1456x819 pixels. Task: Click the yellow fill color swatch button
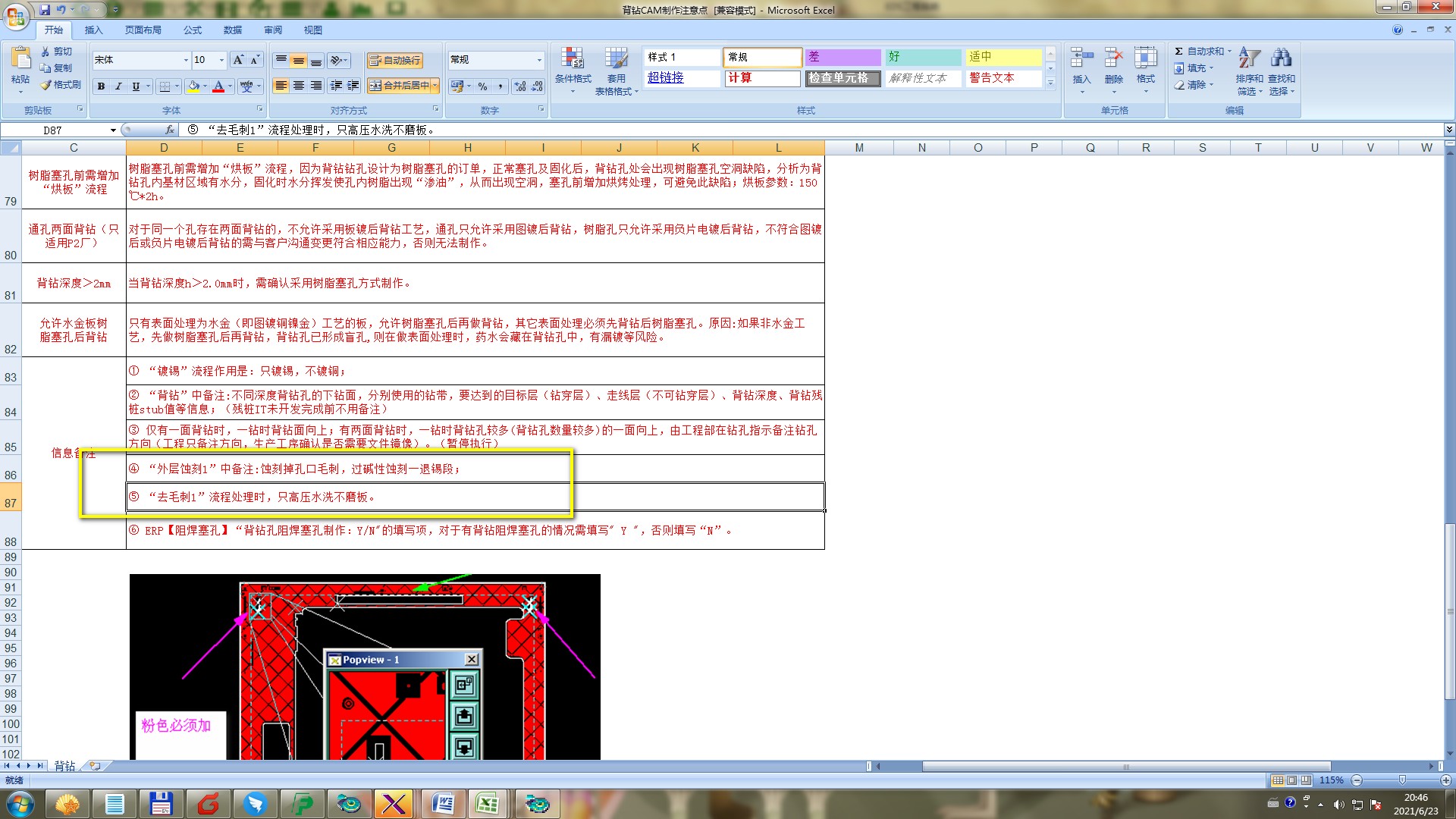coord(194,86)
